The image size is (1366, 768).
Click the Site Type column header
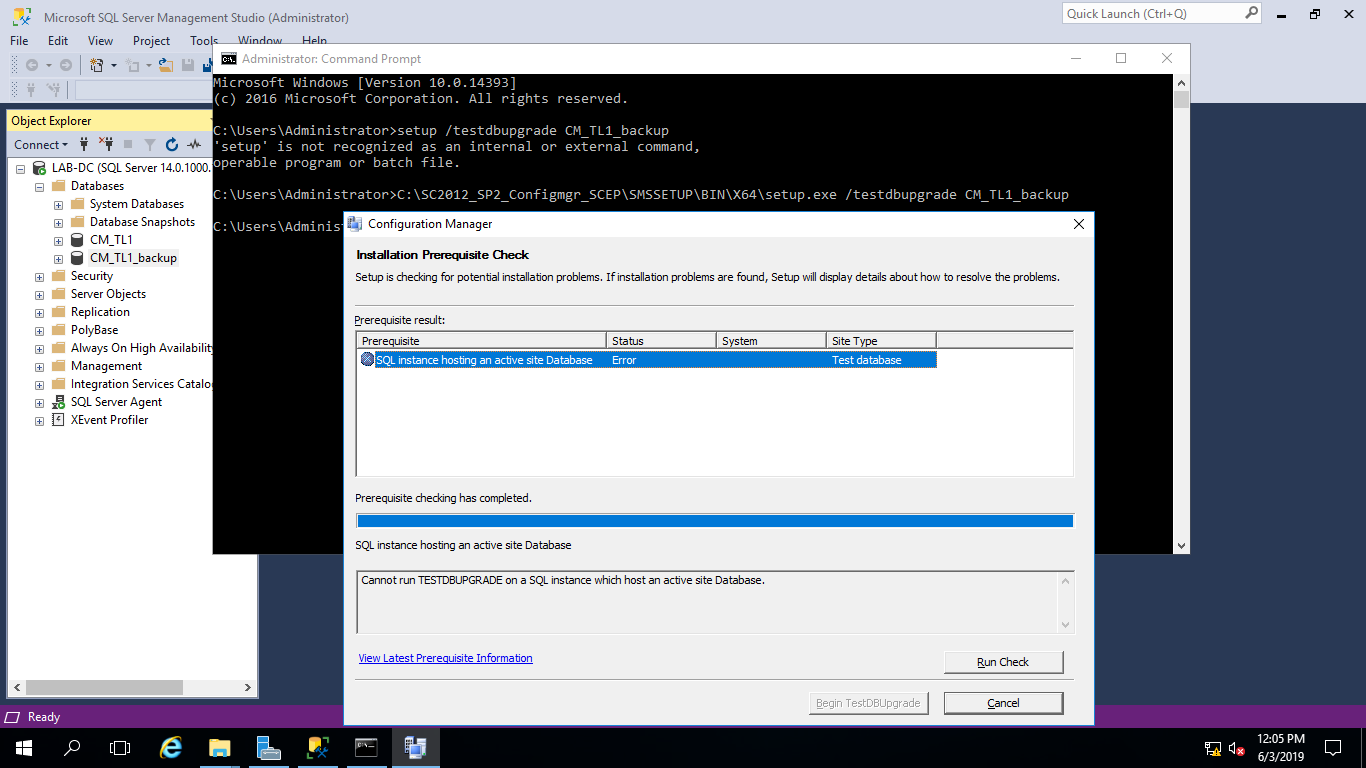(x=881, y=341)
